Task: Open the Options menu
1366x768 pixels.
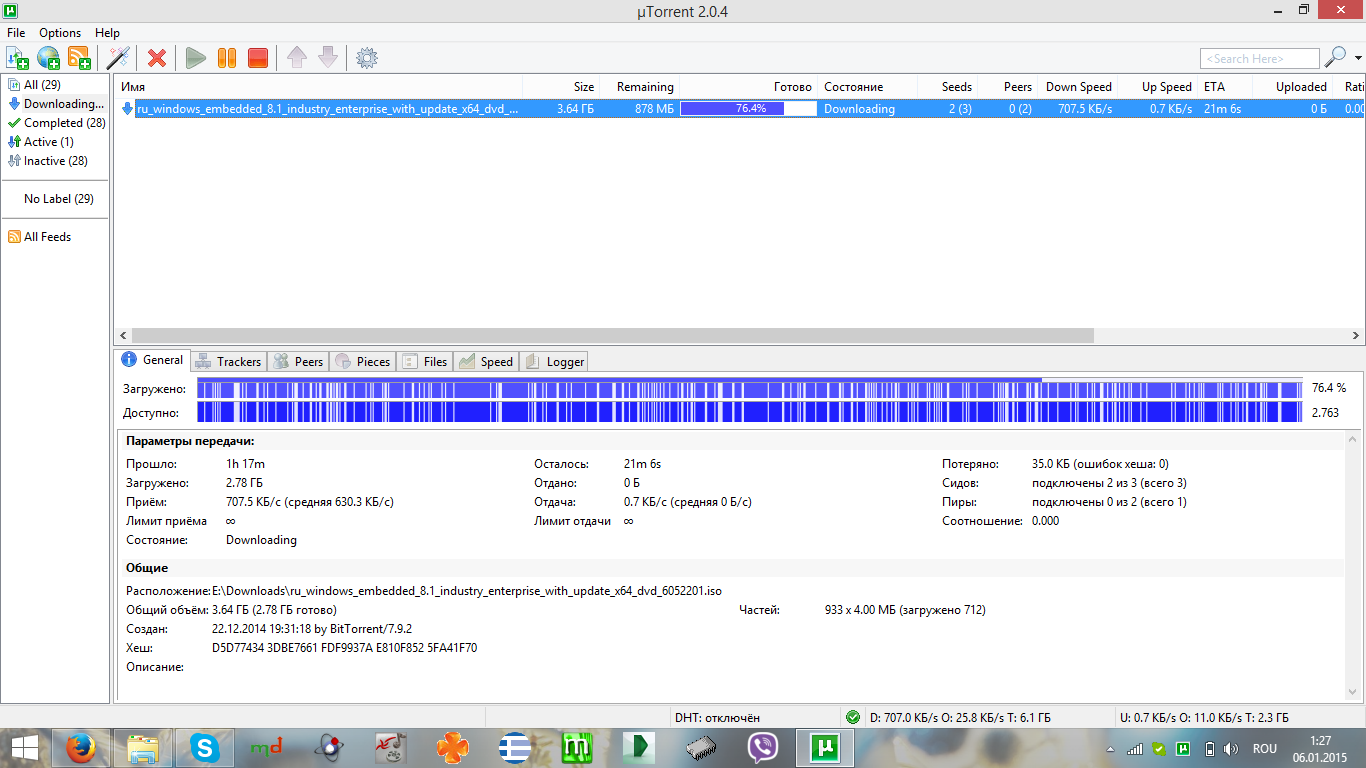Action: (60, 33)
